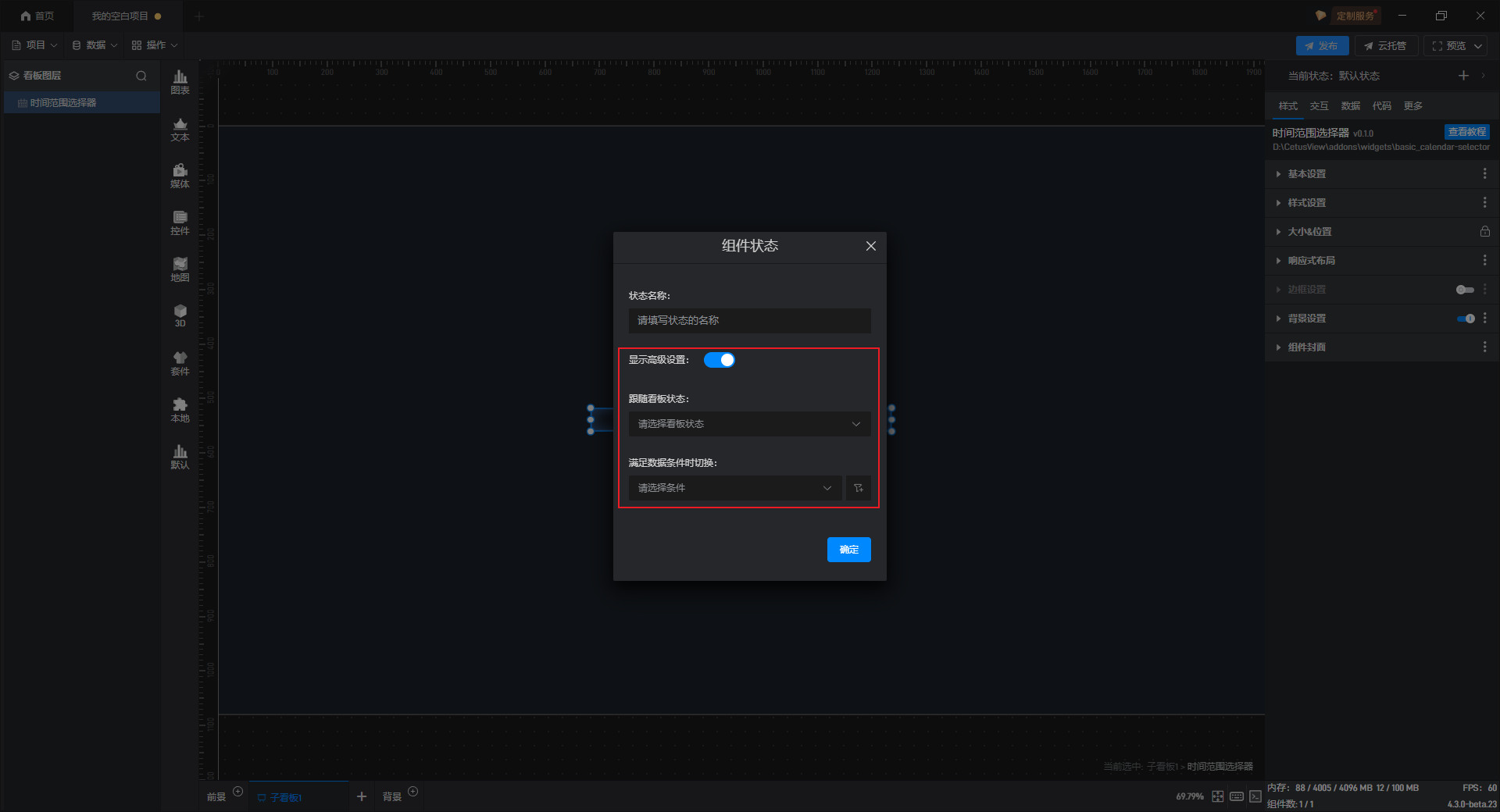Click the 状态名称 input field
This screenshot has height=812, width=1500.
(750, 321)
